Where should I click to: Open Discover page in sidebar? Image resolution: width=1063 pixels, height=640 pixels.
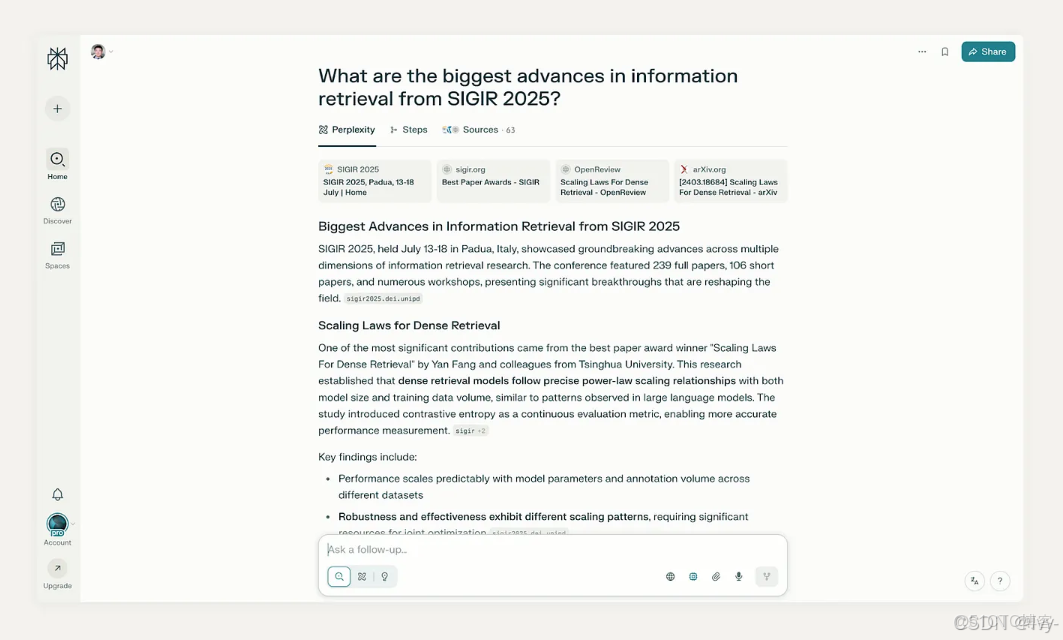coord(58,210)
